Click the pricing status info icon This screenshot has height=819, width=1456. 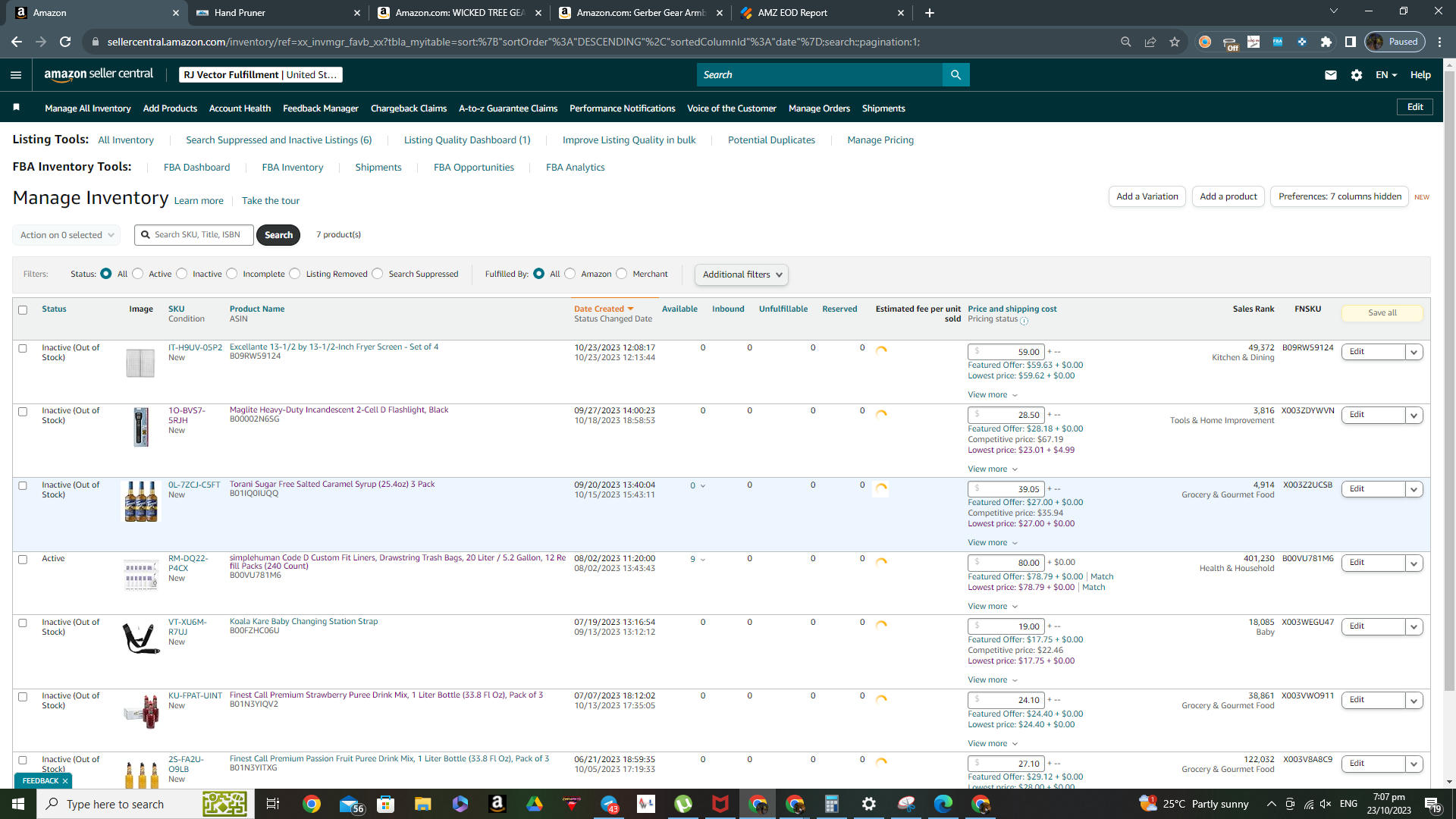coord(1024,321)
